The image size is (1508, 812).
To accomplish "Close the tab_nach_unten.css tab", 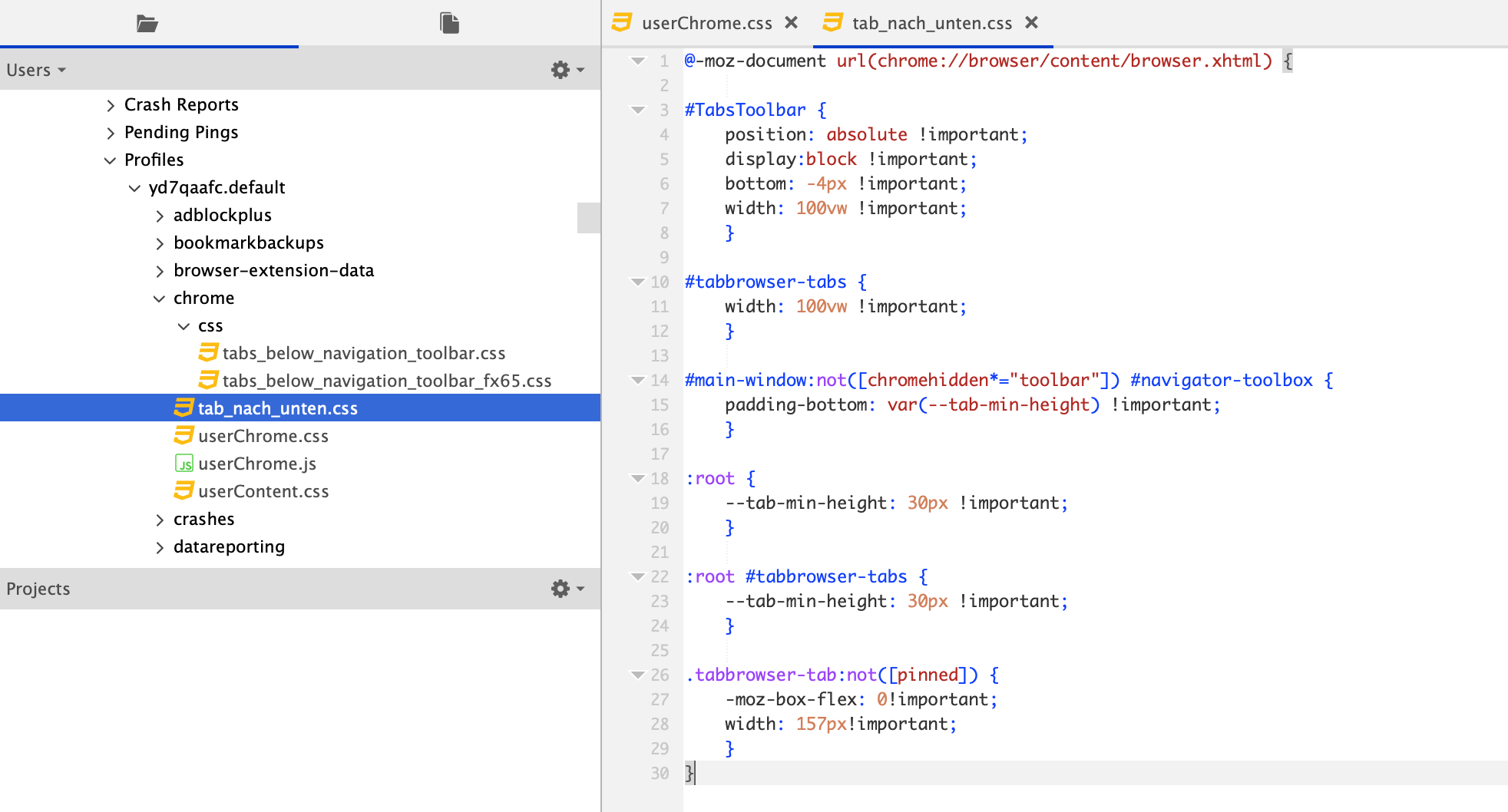I will click(x=1031, y=23).
